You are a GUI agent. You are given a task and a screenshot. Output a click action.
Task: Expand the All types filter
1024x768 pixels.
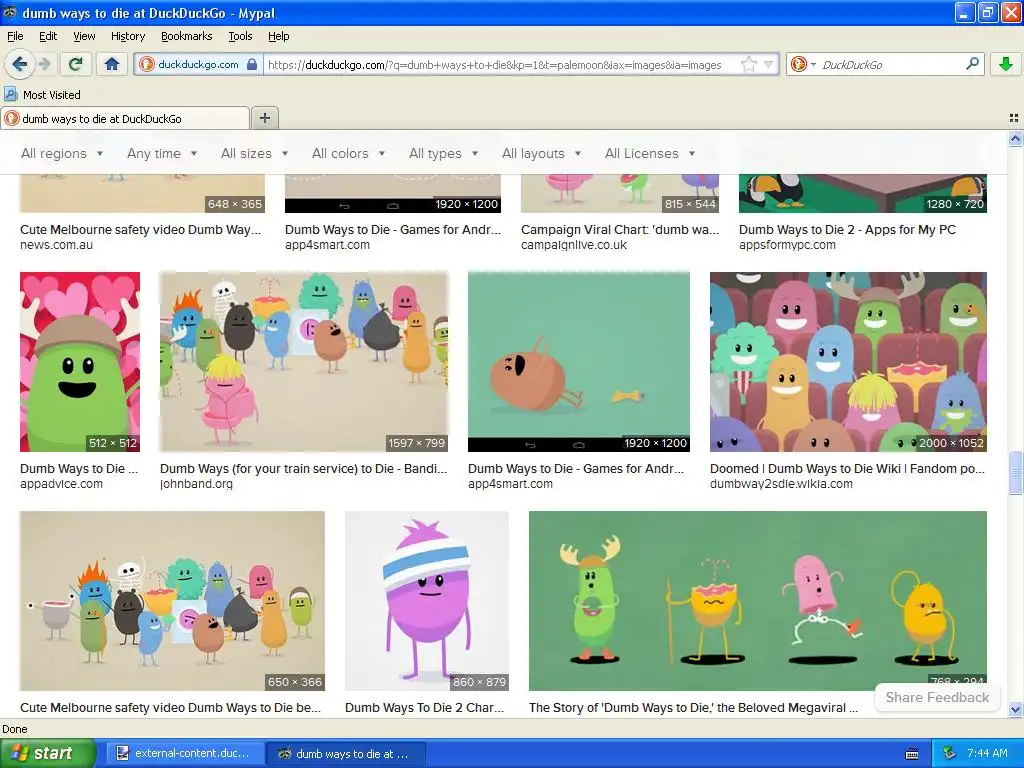443,153
